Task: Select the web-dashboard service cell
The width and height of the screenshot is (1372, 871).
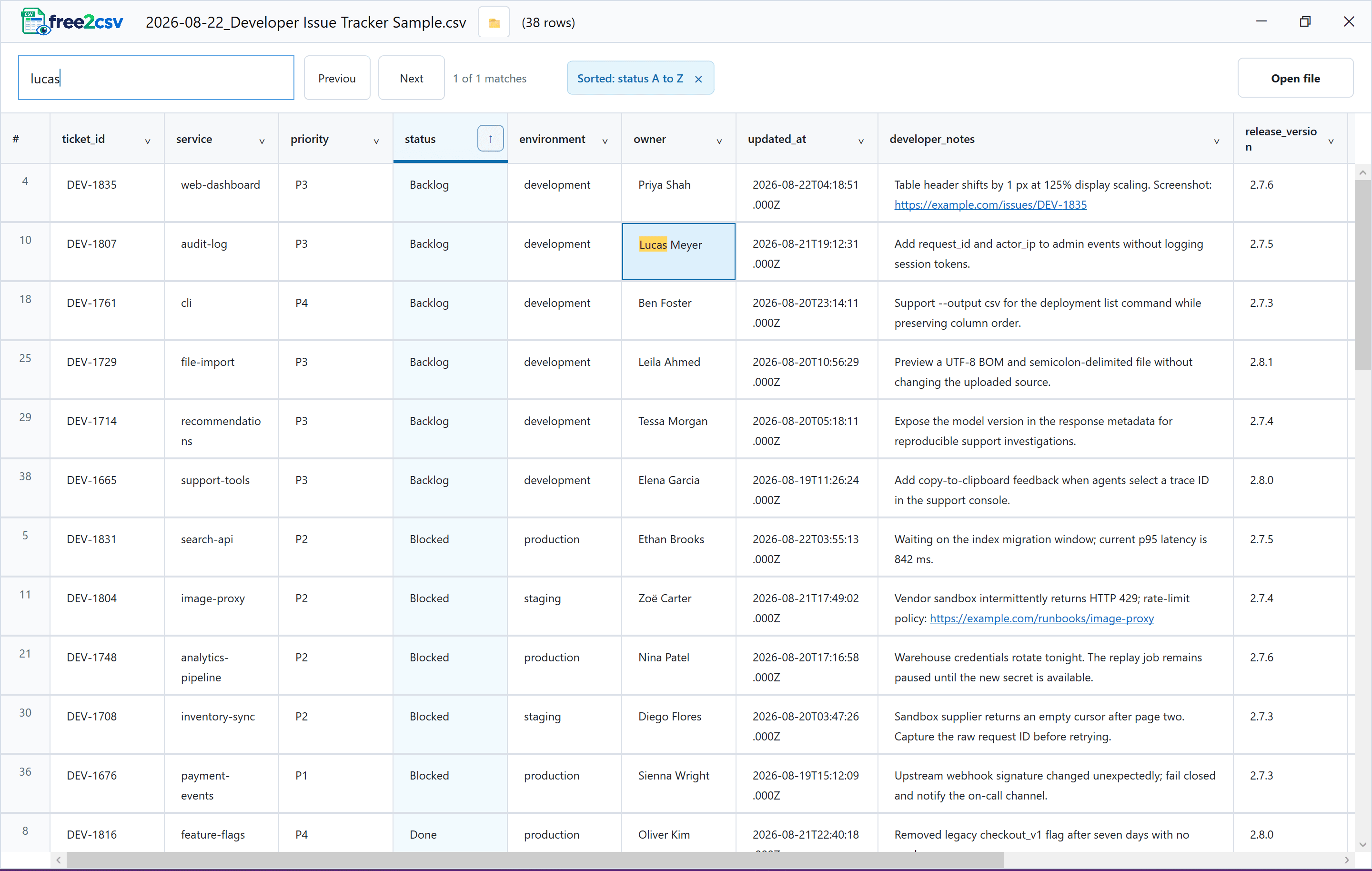Action: (222, 192)
